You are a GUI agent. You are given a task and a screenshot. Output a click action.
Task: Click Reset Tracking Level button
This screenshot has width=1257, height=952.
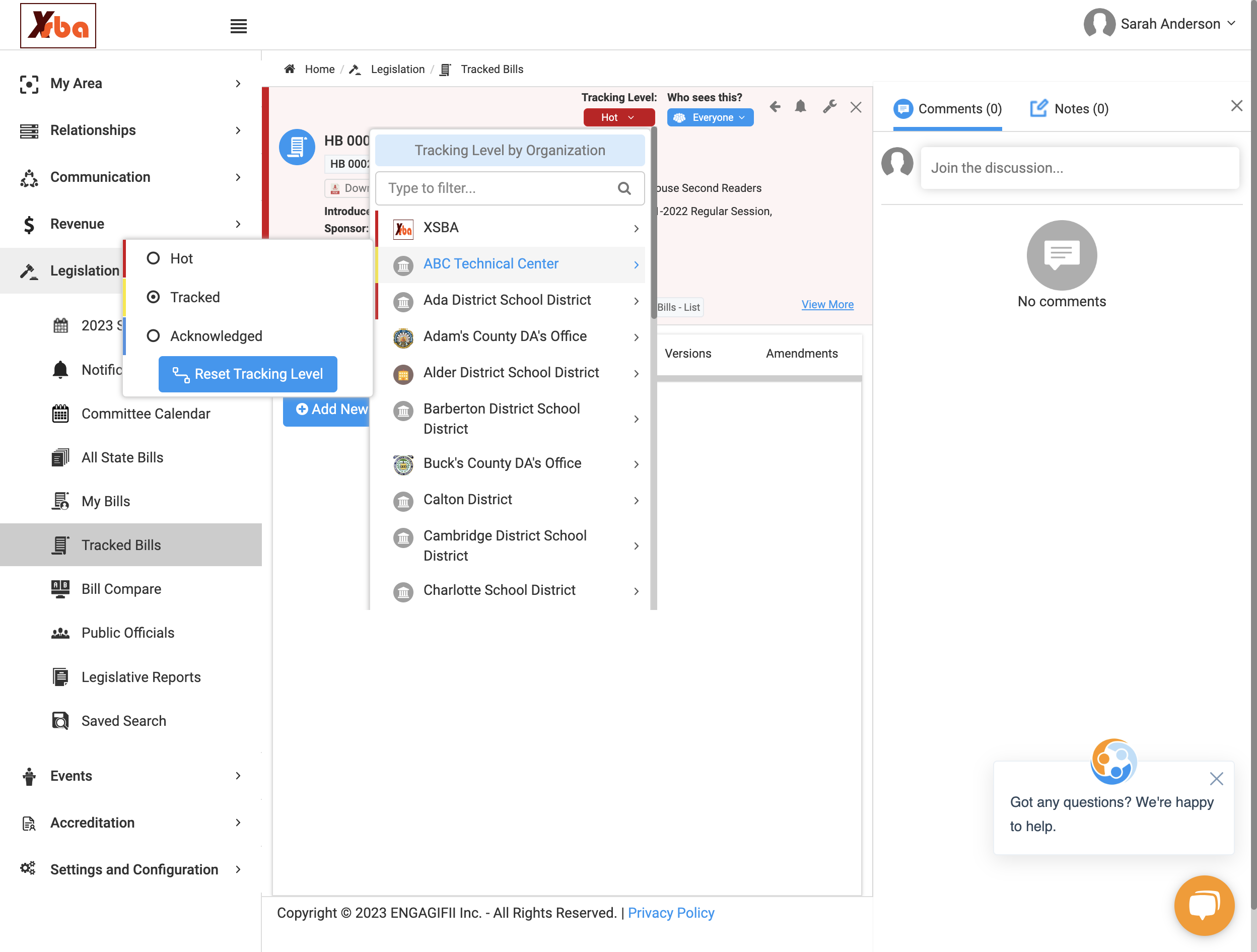[x=248, y=374]
